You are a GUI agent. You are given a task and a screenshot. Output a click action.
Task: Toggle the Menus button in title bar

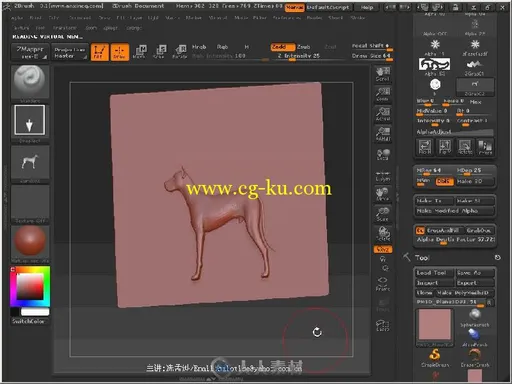pos(294,7)
